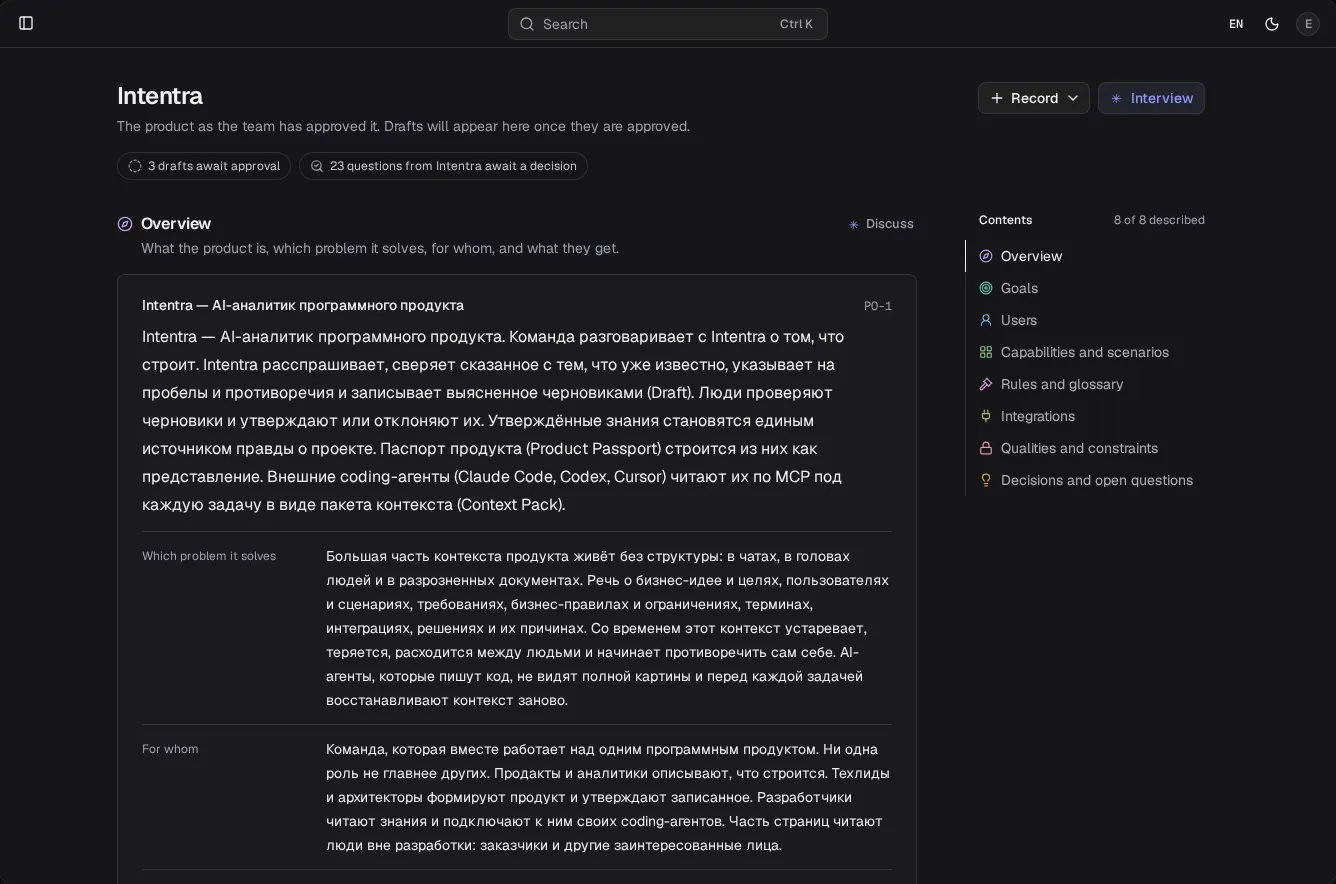Click the Rules gavel icon
Image resolution: width=1336 pixels, height=884 pixels.
point(986,384)
